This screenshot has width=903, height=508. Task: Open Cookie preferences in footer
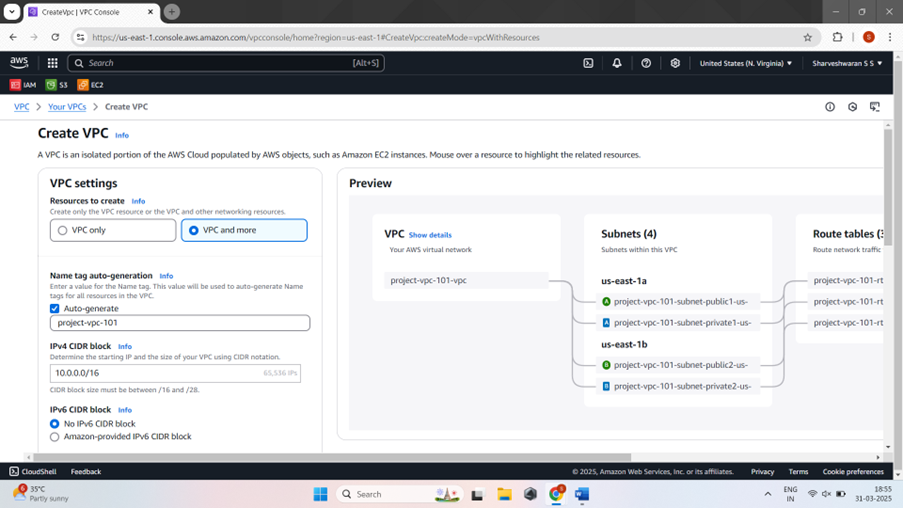tap(853, 472)
